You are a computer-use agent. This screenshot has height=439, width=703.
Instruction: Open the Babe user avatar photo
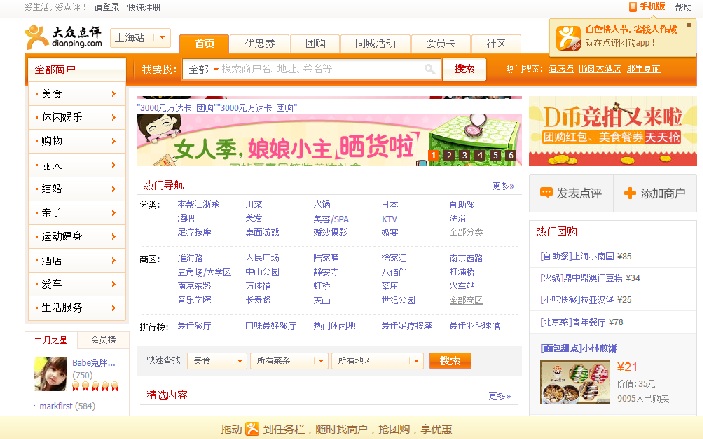51,374
